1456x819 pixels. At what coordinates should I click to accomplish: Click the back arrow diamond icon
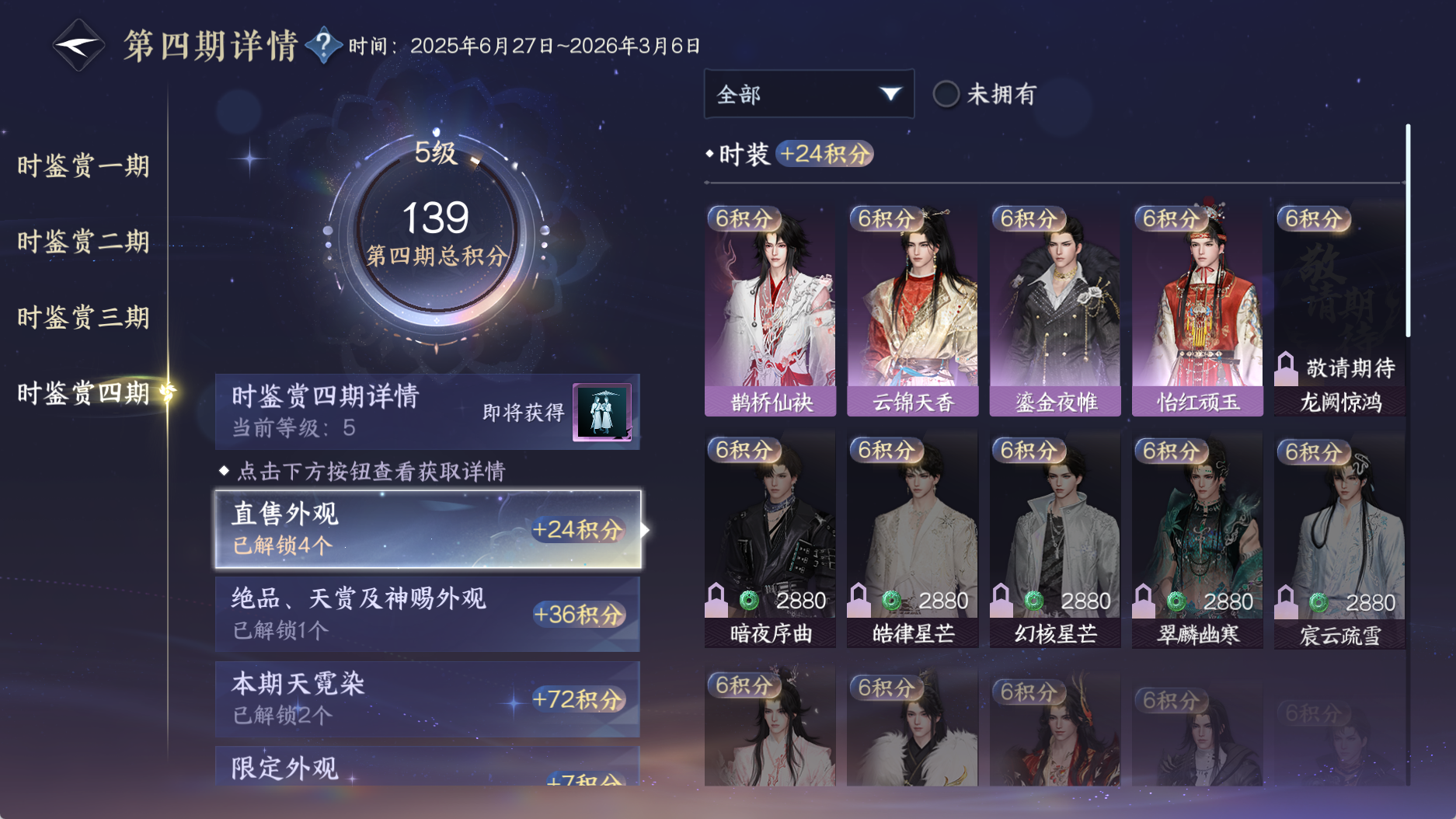(78, 45)
